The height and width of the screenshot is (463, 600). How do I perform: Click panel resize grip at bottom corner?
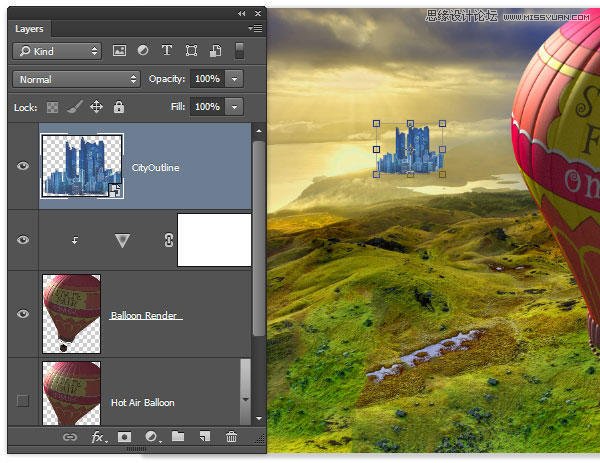pyautogui.click(x=260, y=439)
